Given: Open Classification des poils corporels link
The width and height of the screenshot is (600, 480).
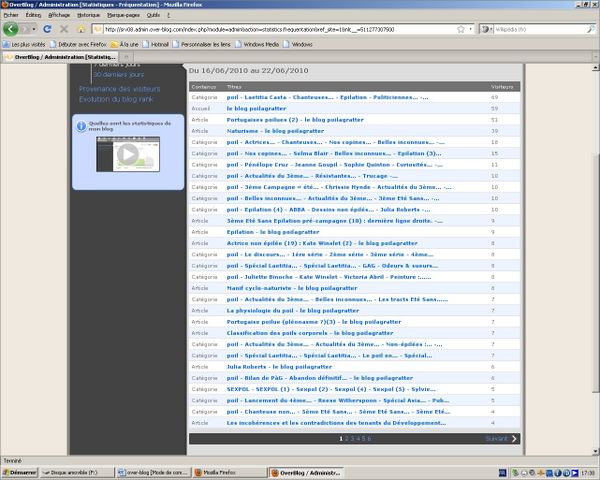Looking at the screenshot, I should point(310,333).
